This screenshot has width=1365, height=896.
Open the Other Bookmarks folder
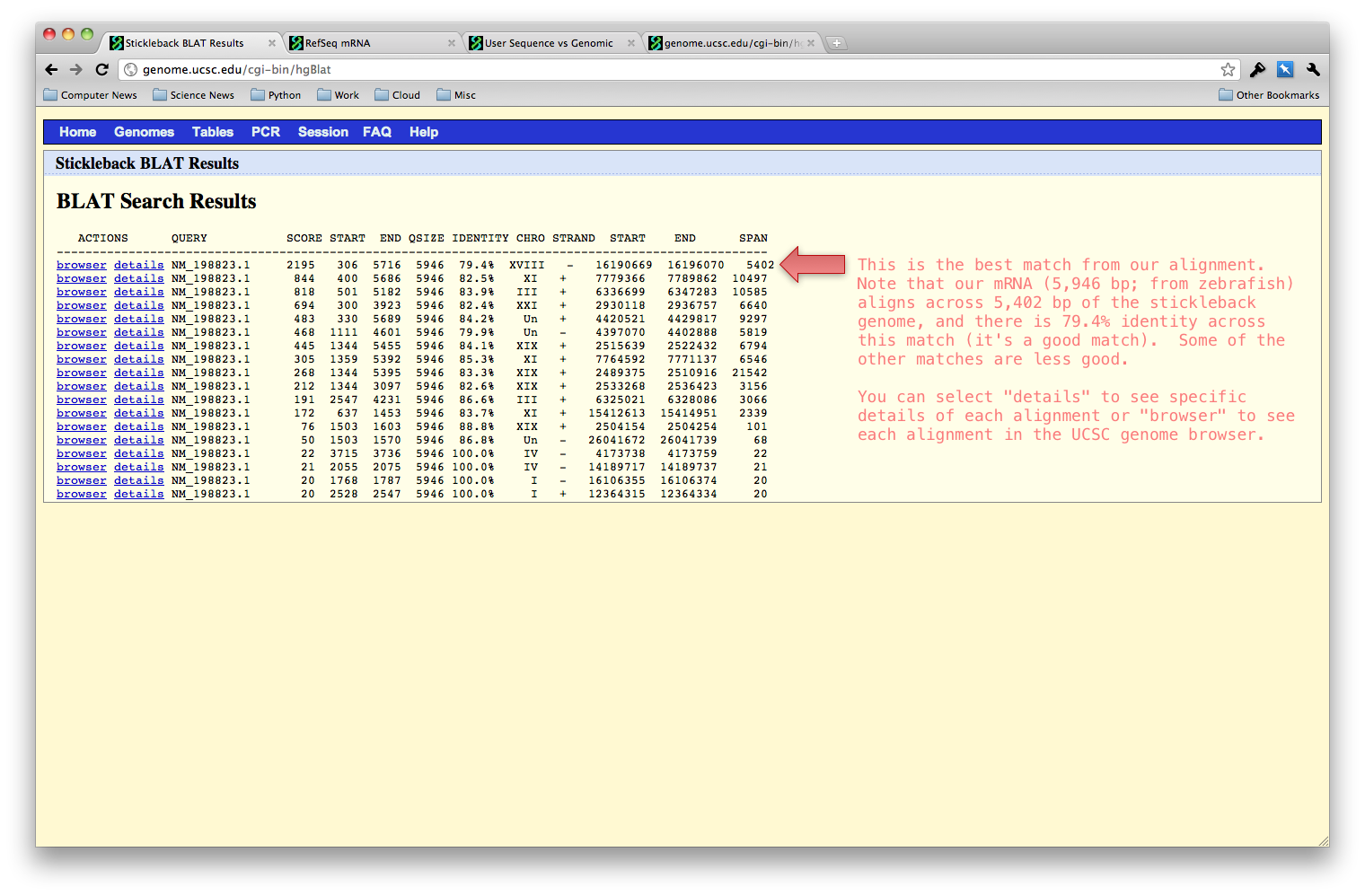tap(1269, 95)
